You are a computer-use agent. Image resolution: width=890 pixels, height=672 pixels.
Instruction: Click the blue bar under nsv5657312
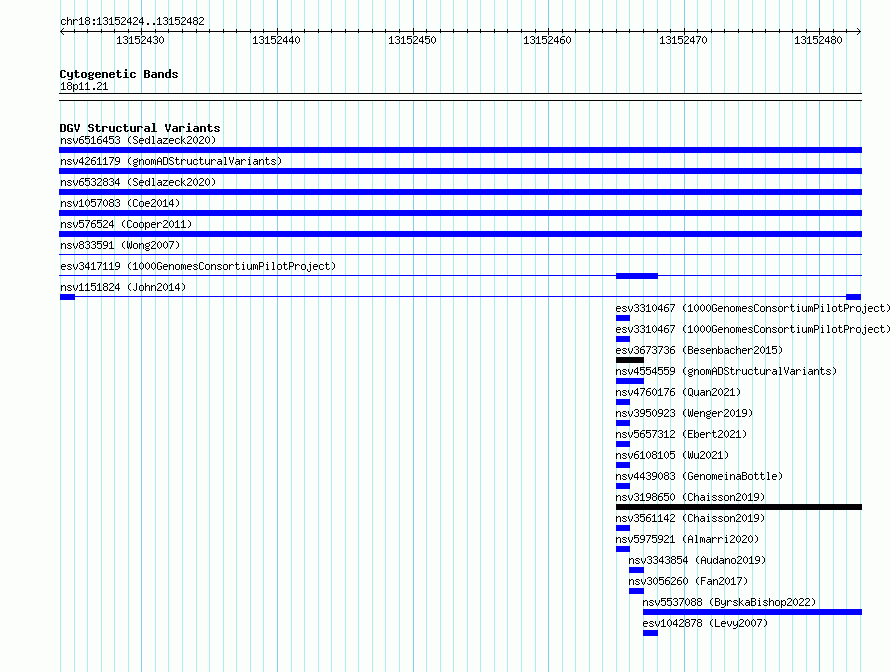[623, 444]
